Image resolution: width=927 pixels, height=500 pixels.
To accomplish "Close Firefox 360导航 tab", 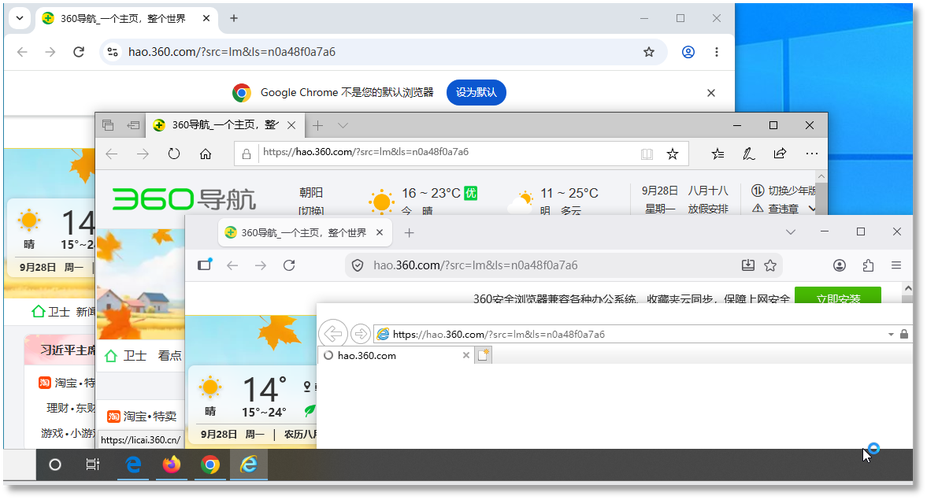I will tap(380, 232).
